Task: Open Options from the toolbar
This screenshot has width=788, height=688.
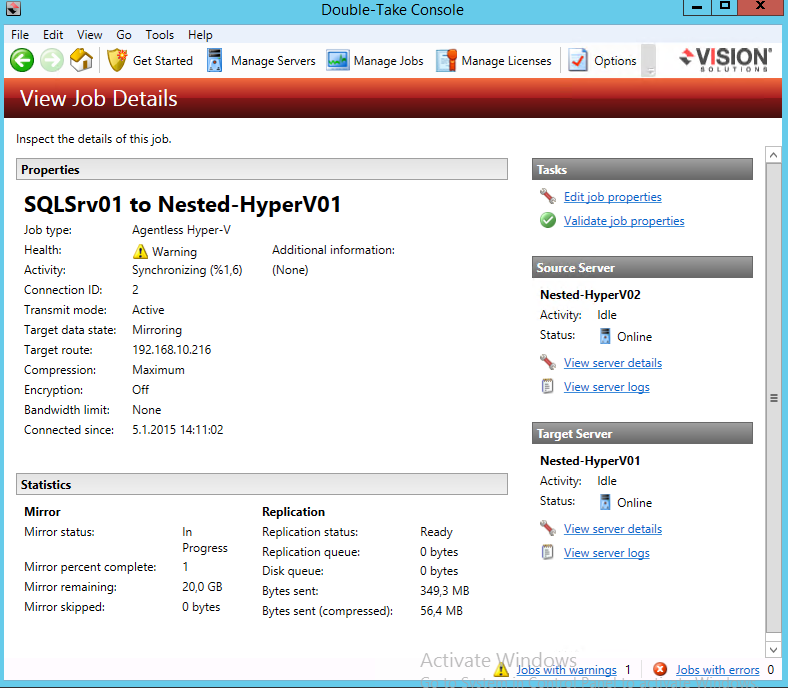Action: (615, 61)
